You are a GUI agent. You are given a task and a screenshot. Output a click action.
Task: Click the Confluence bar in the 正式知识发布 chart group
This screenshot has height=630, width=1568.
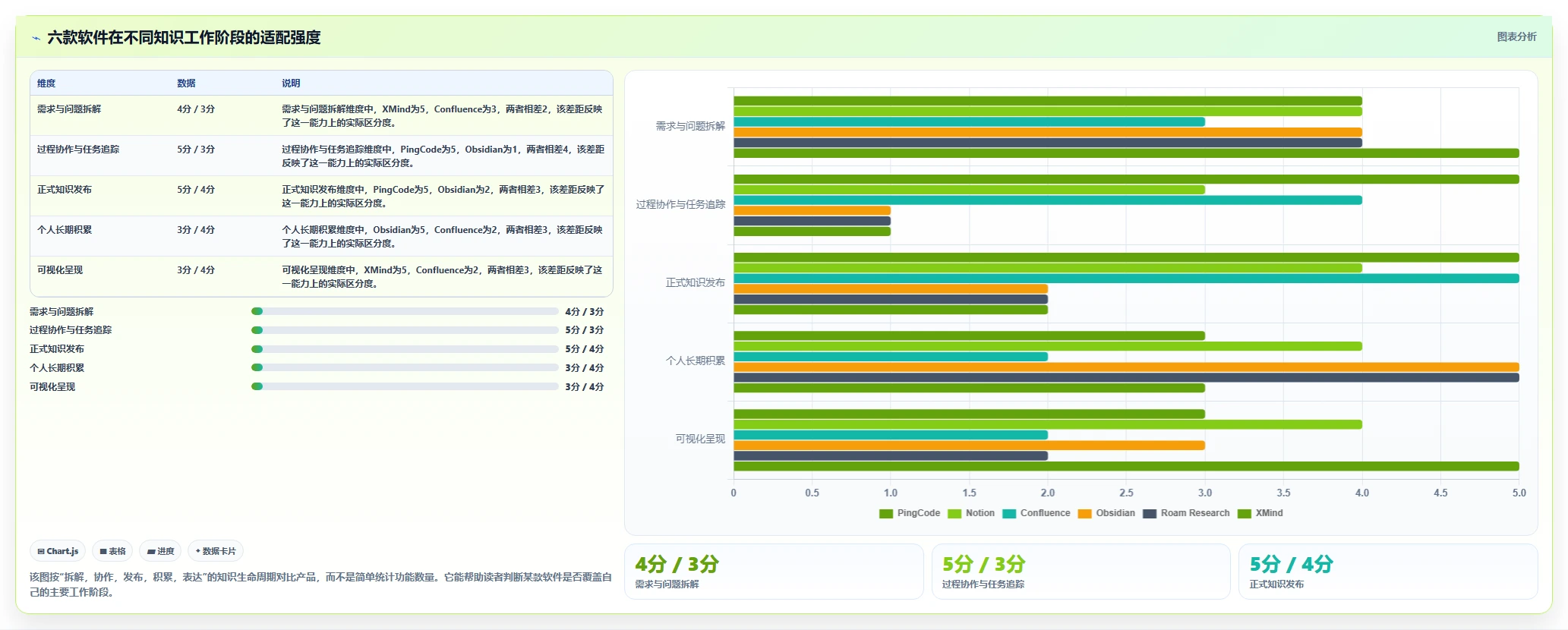click(1126, 279)
